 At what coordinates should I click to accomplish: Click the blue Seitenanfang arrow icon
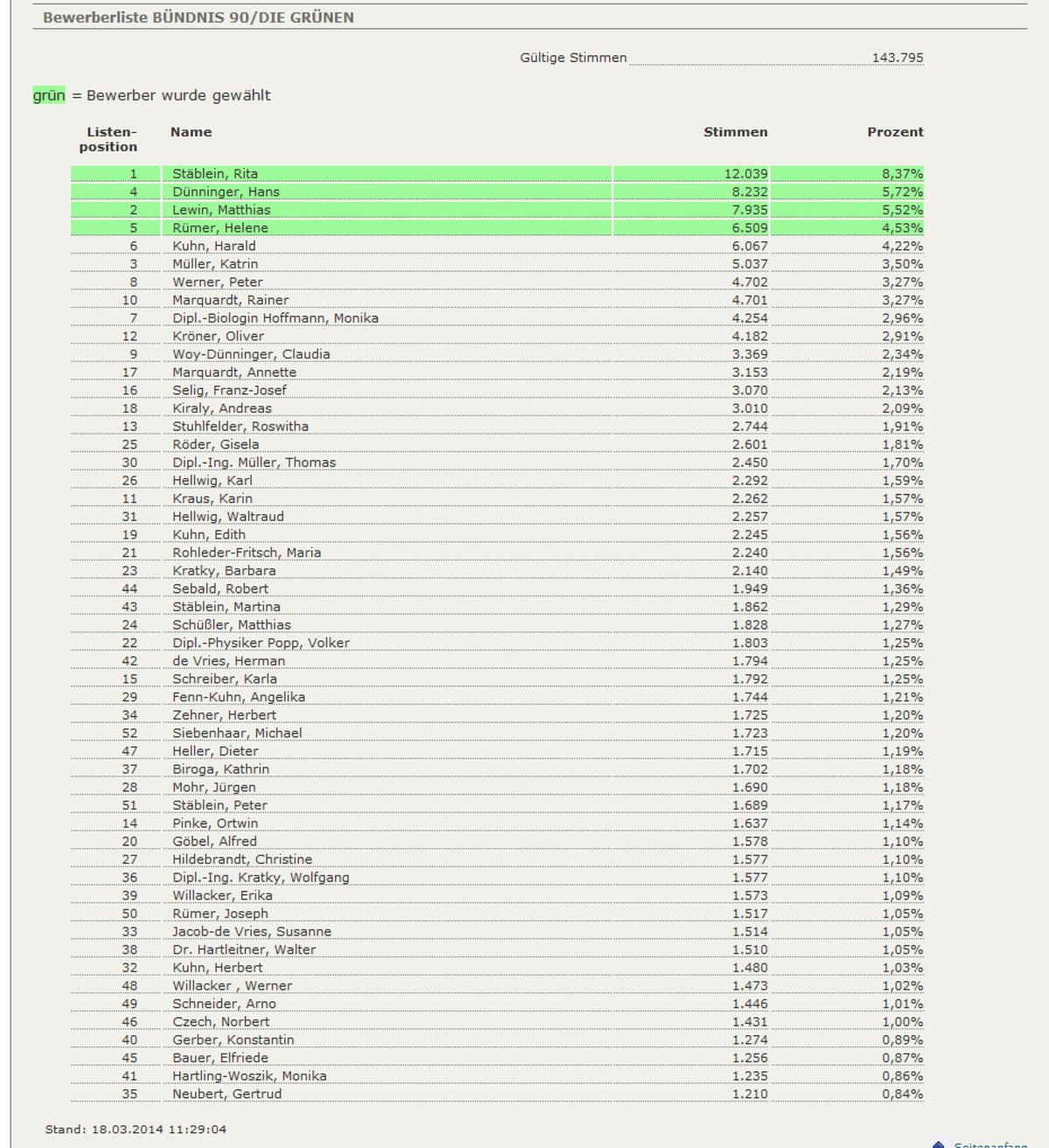938,1144
